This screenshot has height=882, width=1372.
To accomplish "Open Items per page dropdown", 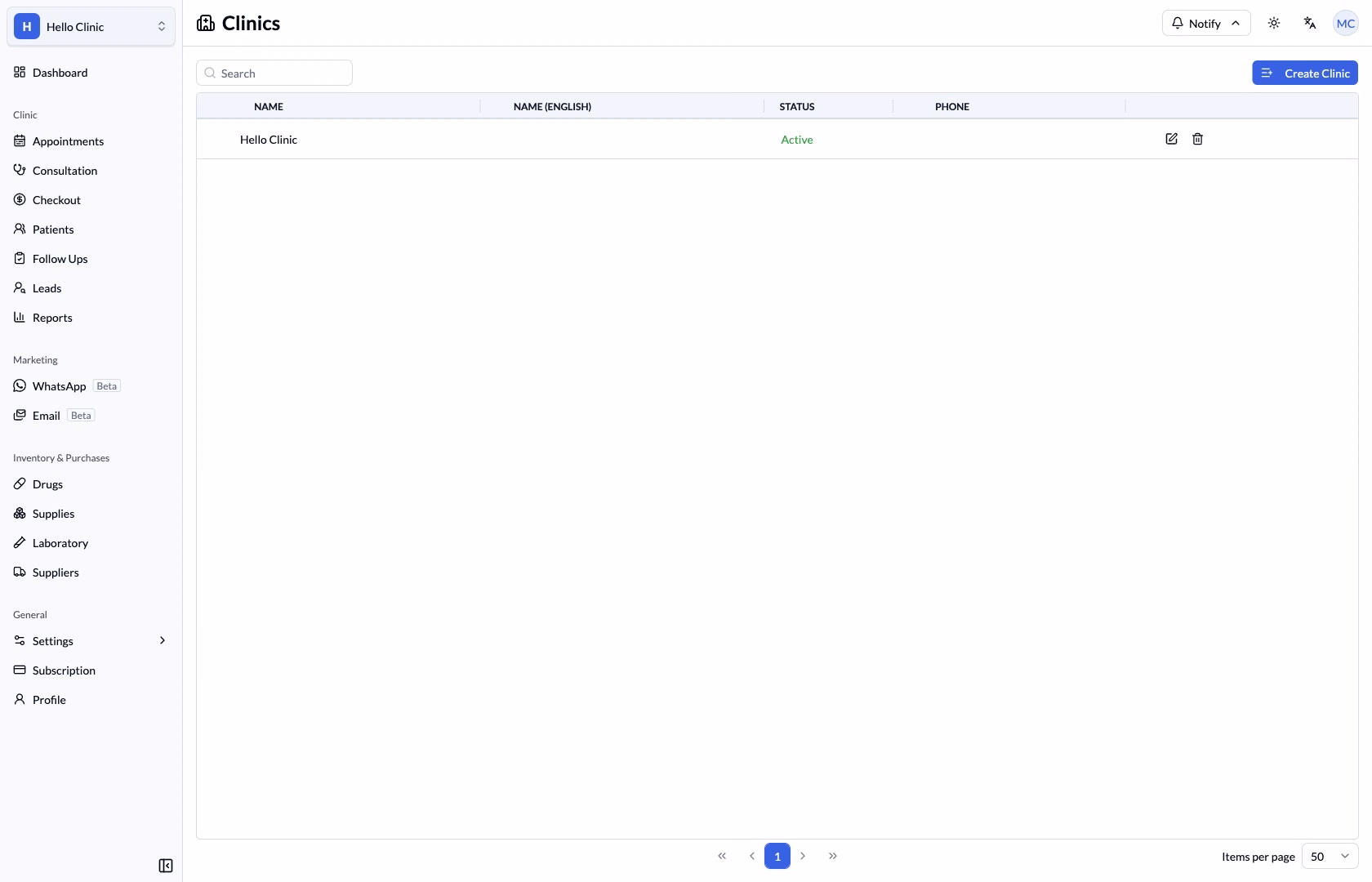I will [1330, 856].
